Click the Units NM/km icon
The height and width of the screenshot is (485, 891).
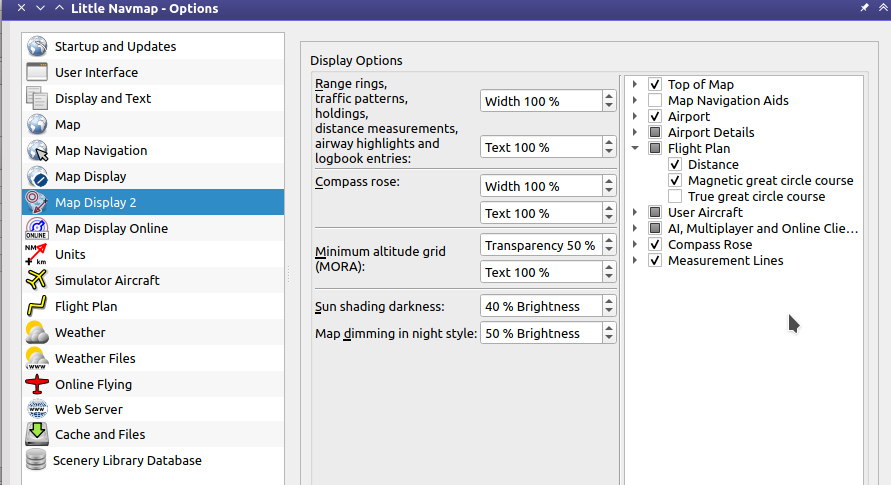pyautogui.click(x=36, y=254)
